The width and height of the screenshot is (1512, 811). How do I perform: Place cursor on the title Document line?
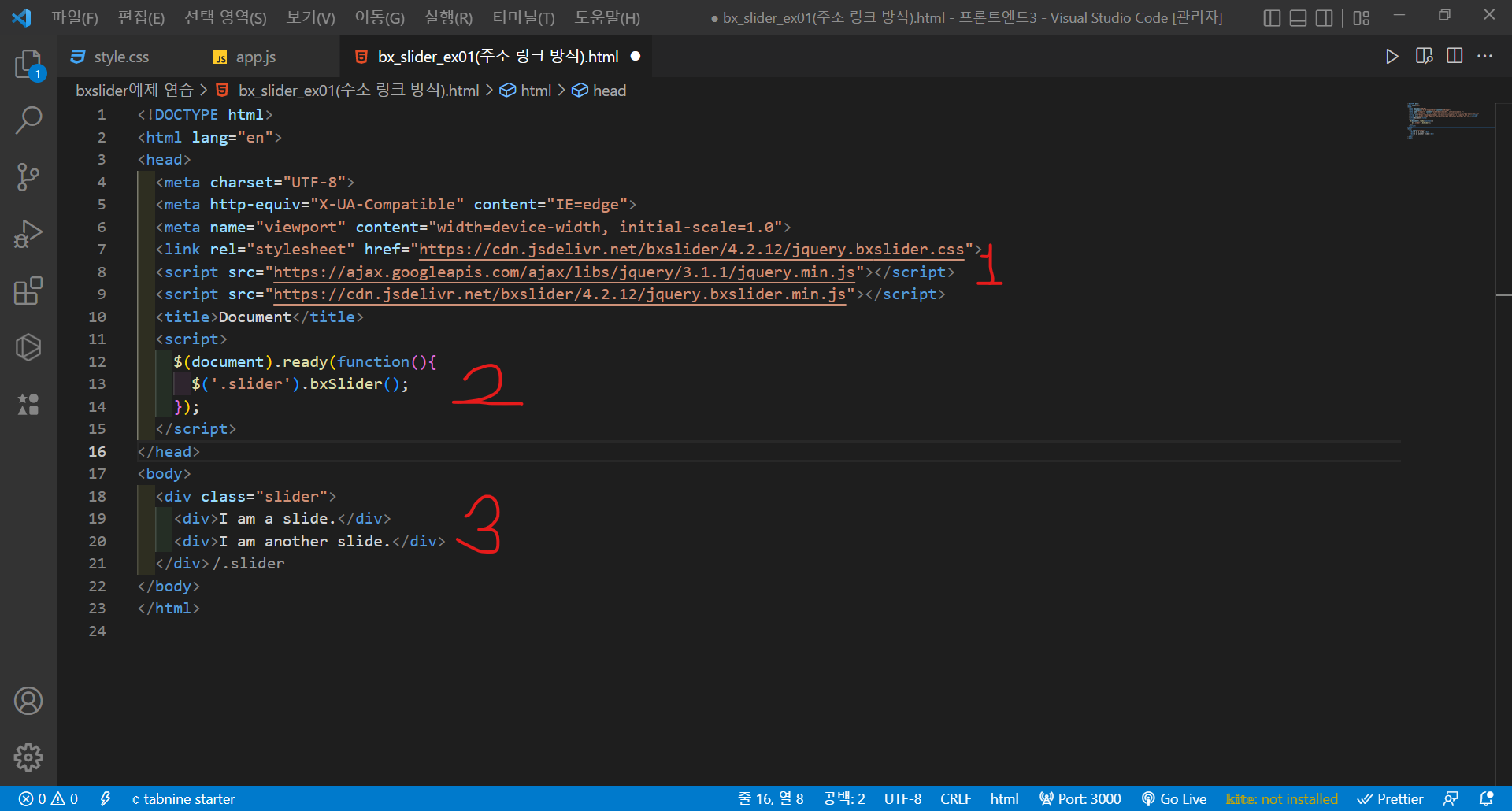(x=259, y=317)
